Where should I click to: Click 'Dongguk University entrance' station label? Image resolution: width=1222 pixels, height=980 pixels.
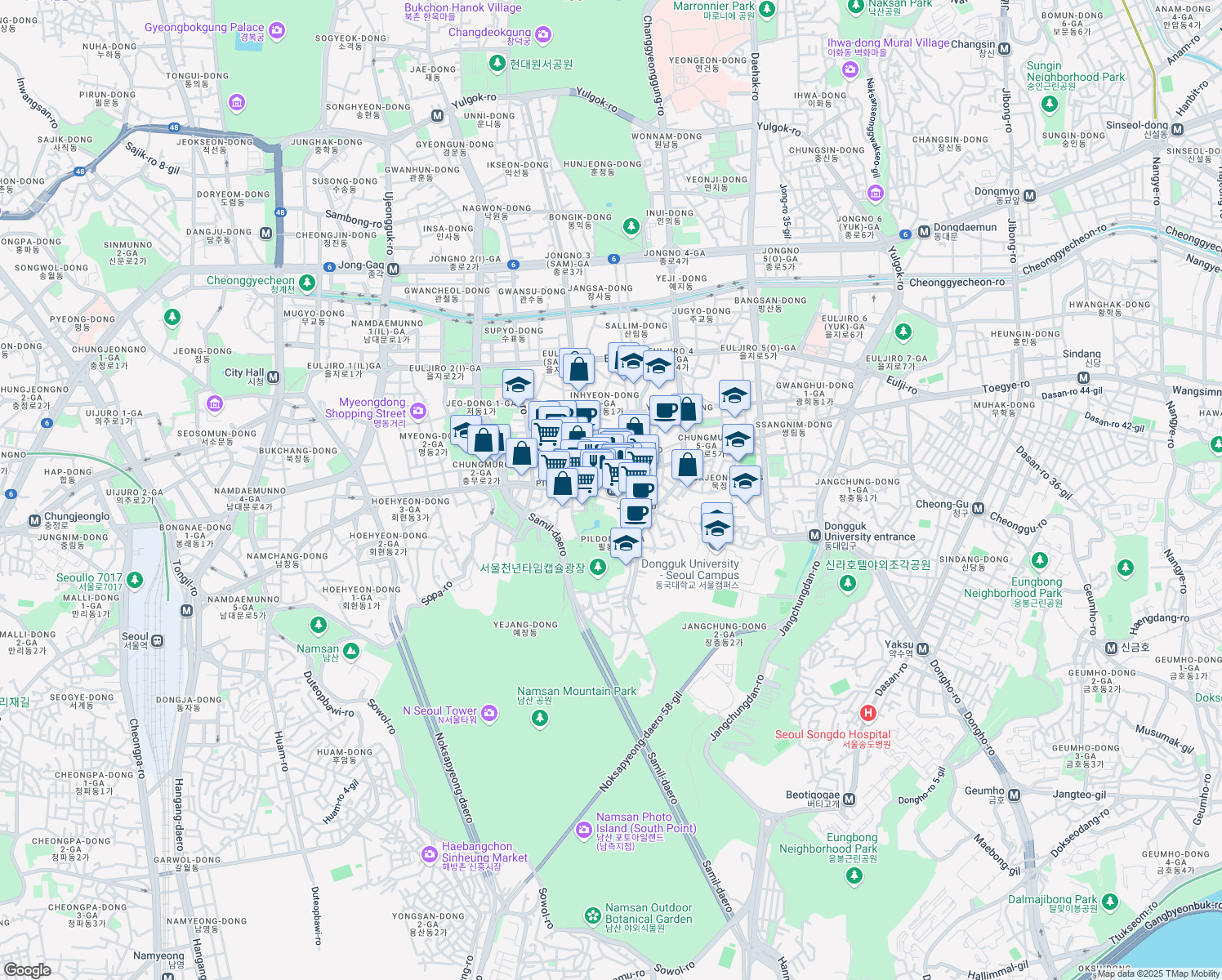click(869, 531)
